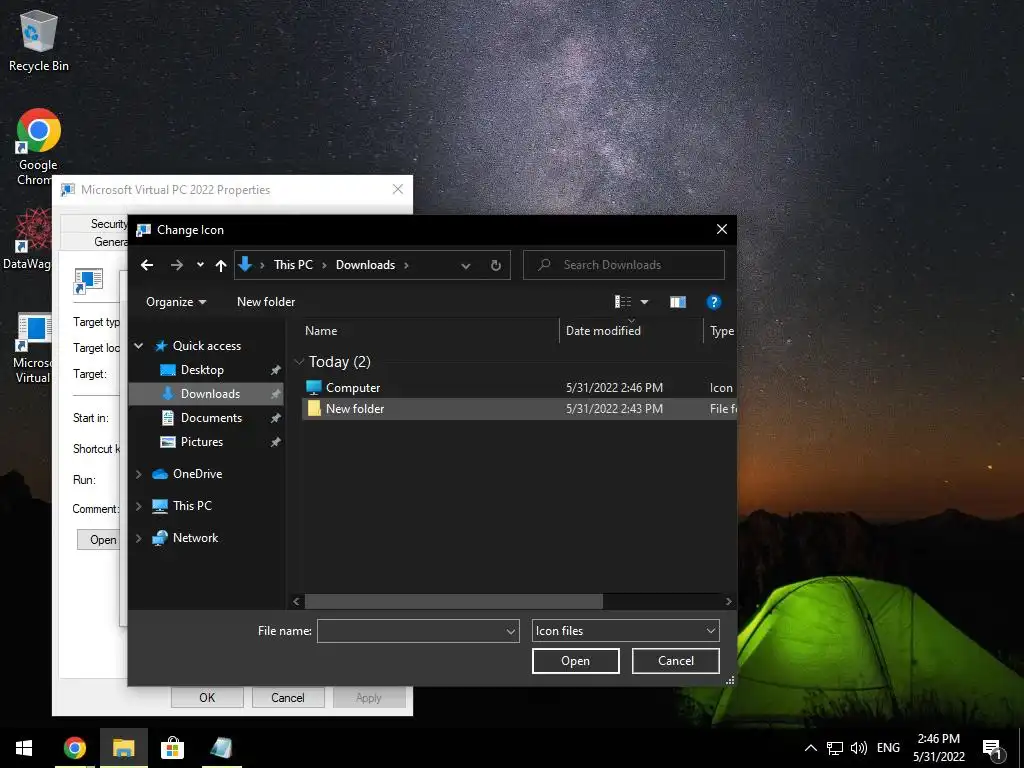Image resolution: width=1024 pixels, height=768 pixels.
Task: Click Downloads in address breadcrumb
Action: pos(365,265)
